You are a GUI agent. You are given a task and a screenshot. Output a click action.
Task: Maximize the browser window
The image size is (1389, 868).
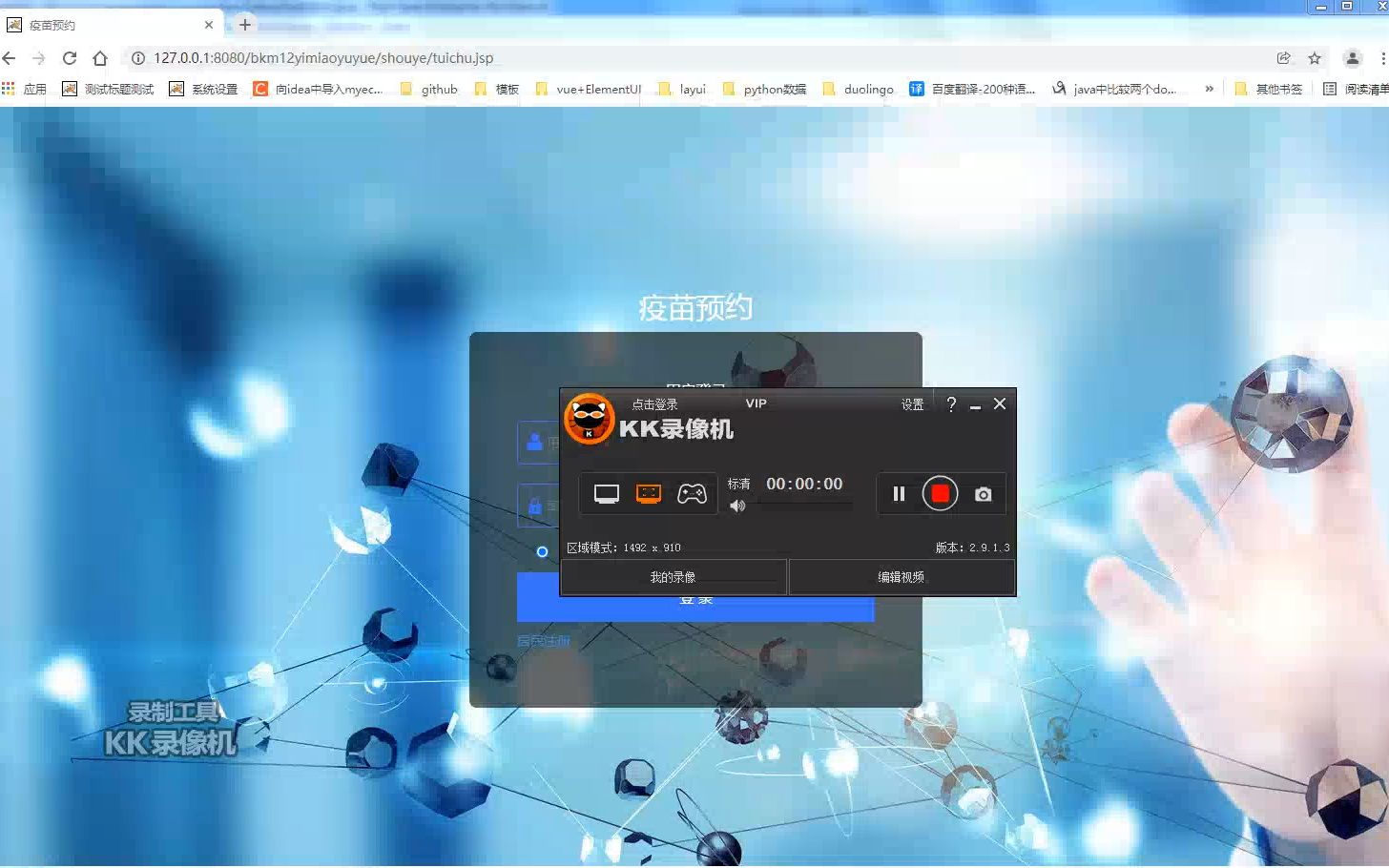[x=1347, y=6]
